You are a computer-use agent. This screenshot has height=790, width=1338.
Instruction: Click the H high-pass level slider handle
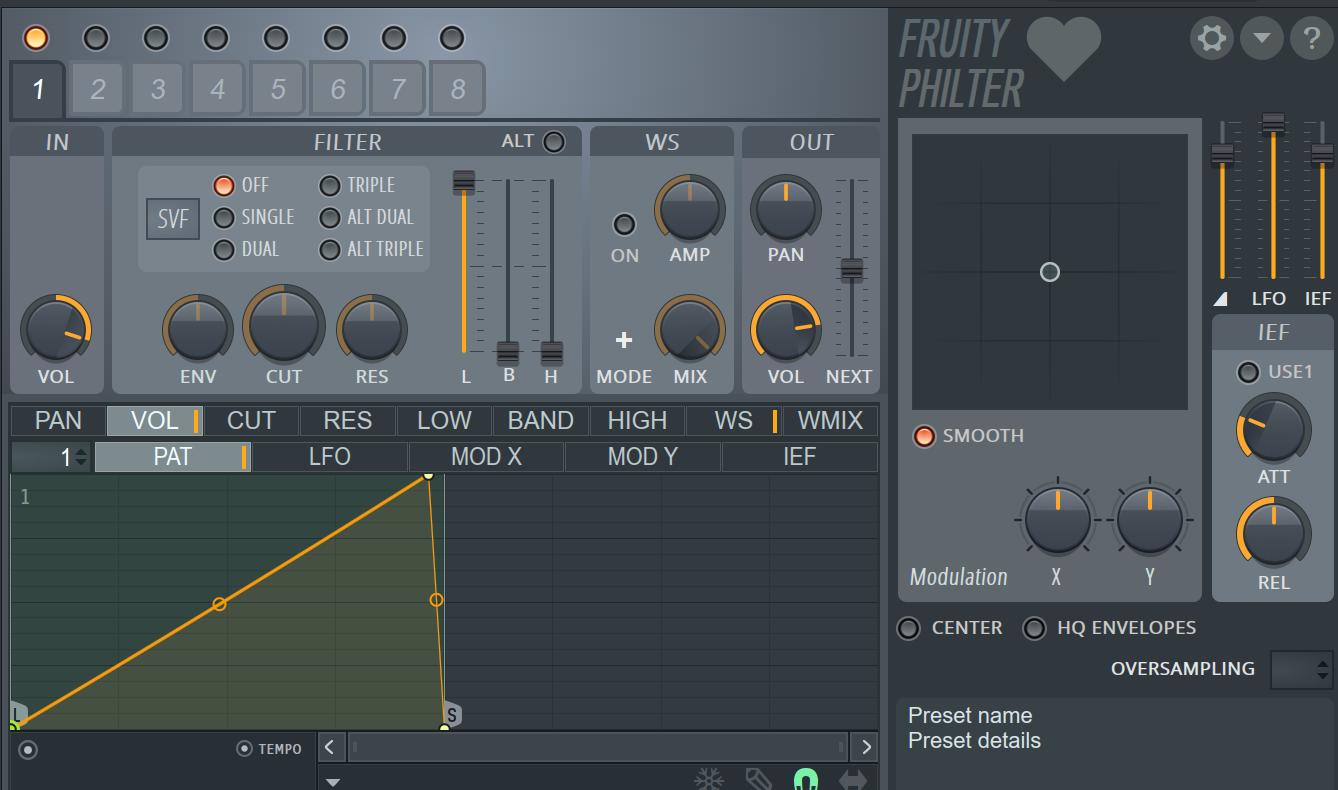point(552,353)
